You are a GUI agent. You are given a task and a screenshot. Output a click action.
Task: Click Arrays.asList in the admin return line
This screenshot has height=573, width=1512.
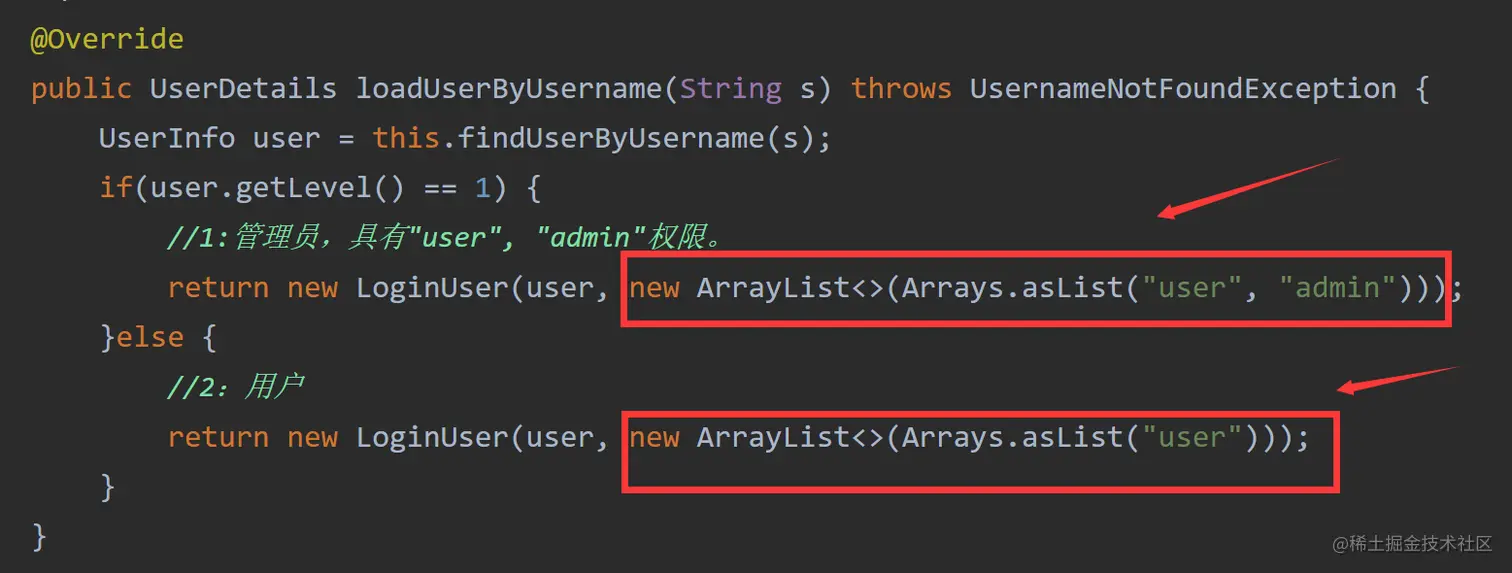(x=1011, y=288)
